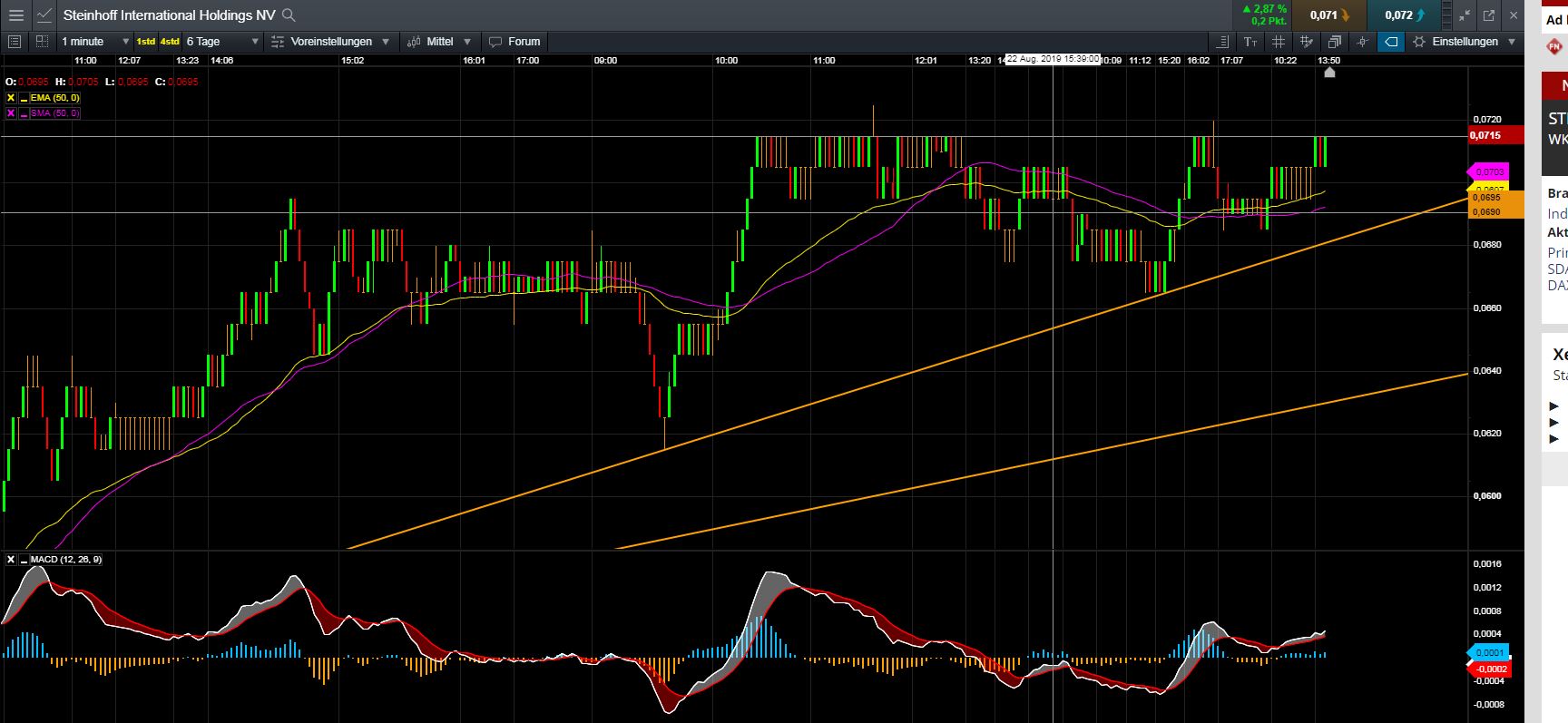The height and width of the screenshot is (723, 1568).
Task: Pop out the chart into a new window
Action: 1489,15
